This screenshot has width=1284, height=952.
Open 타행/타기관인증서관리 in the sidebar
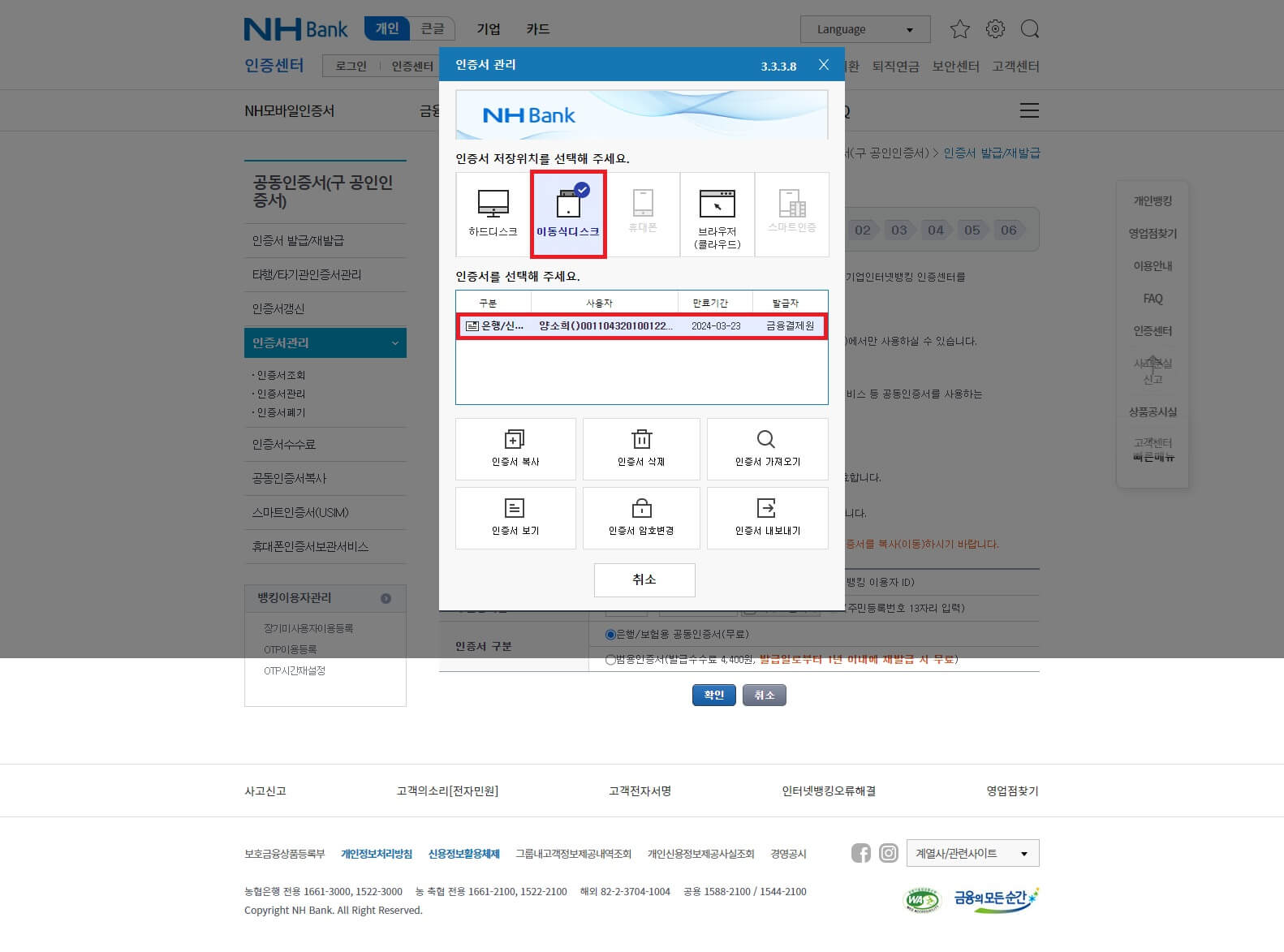click(307, 275)
